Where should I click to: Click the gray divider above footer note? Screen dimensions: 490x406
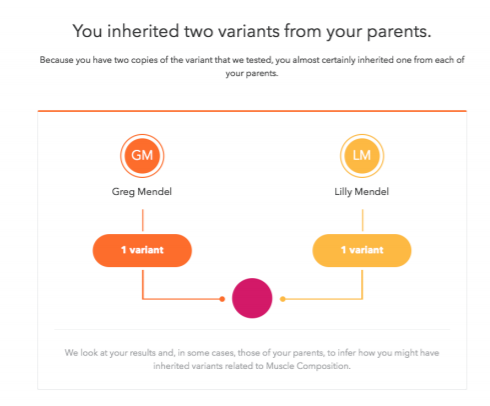tap(252, 330)
